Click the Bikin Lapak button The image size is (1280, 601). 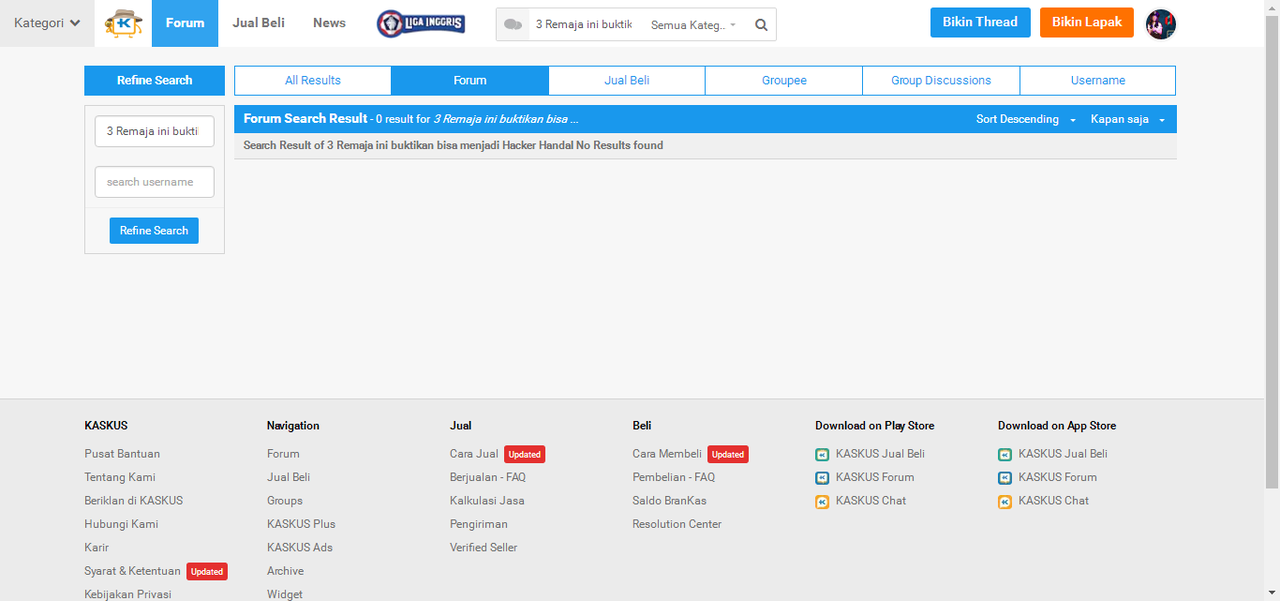point(1087,22)
